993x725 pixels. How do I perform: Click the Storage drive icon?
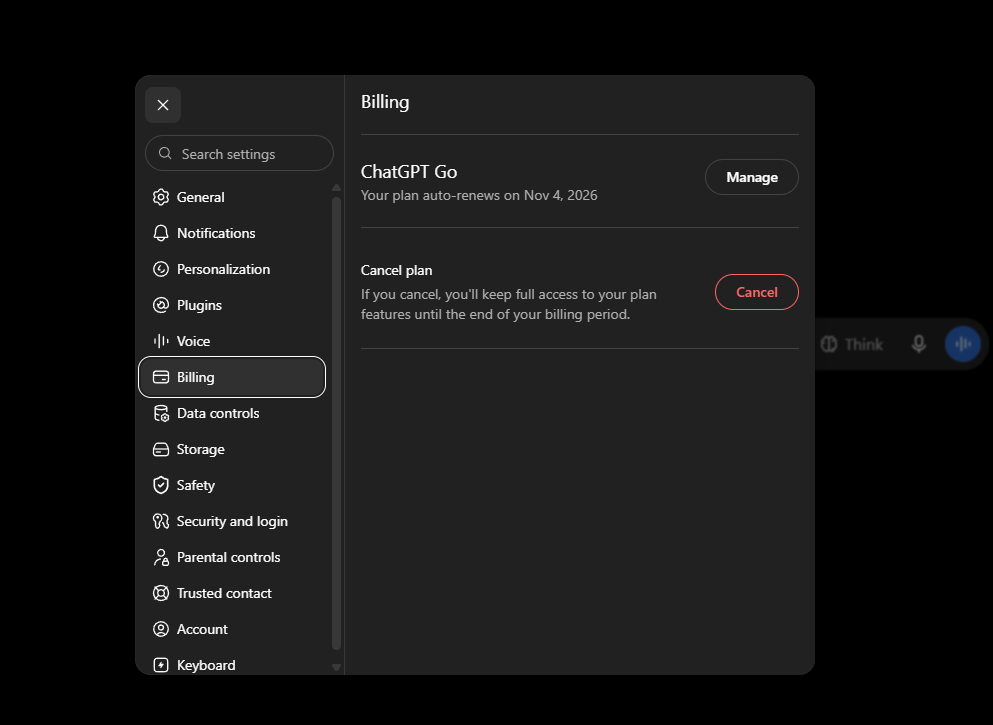(161, 450)
